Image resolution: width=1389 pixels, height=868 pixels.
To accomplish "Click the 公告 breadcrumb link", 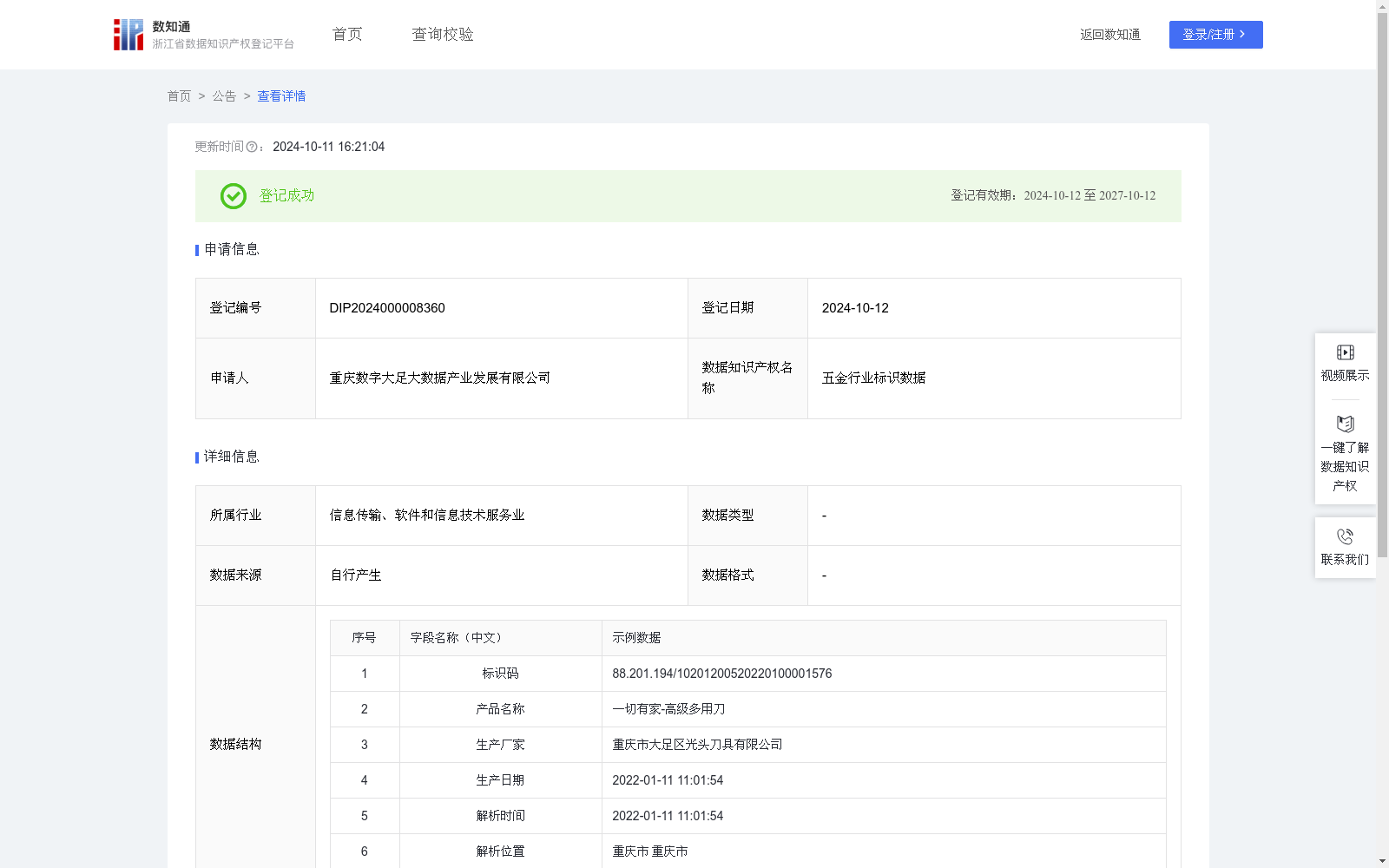I will click(224, 96).
